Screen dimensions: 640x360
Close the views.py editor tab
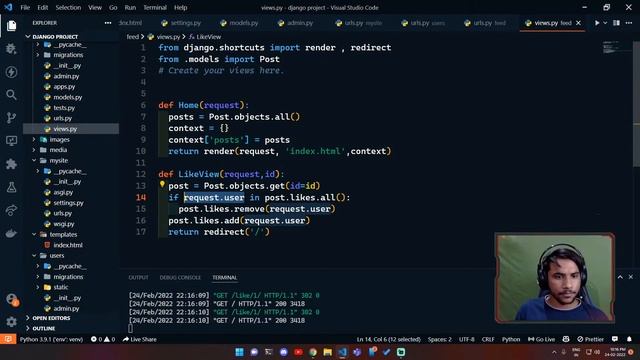[578, 23]
